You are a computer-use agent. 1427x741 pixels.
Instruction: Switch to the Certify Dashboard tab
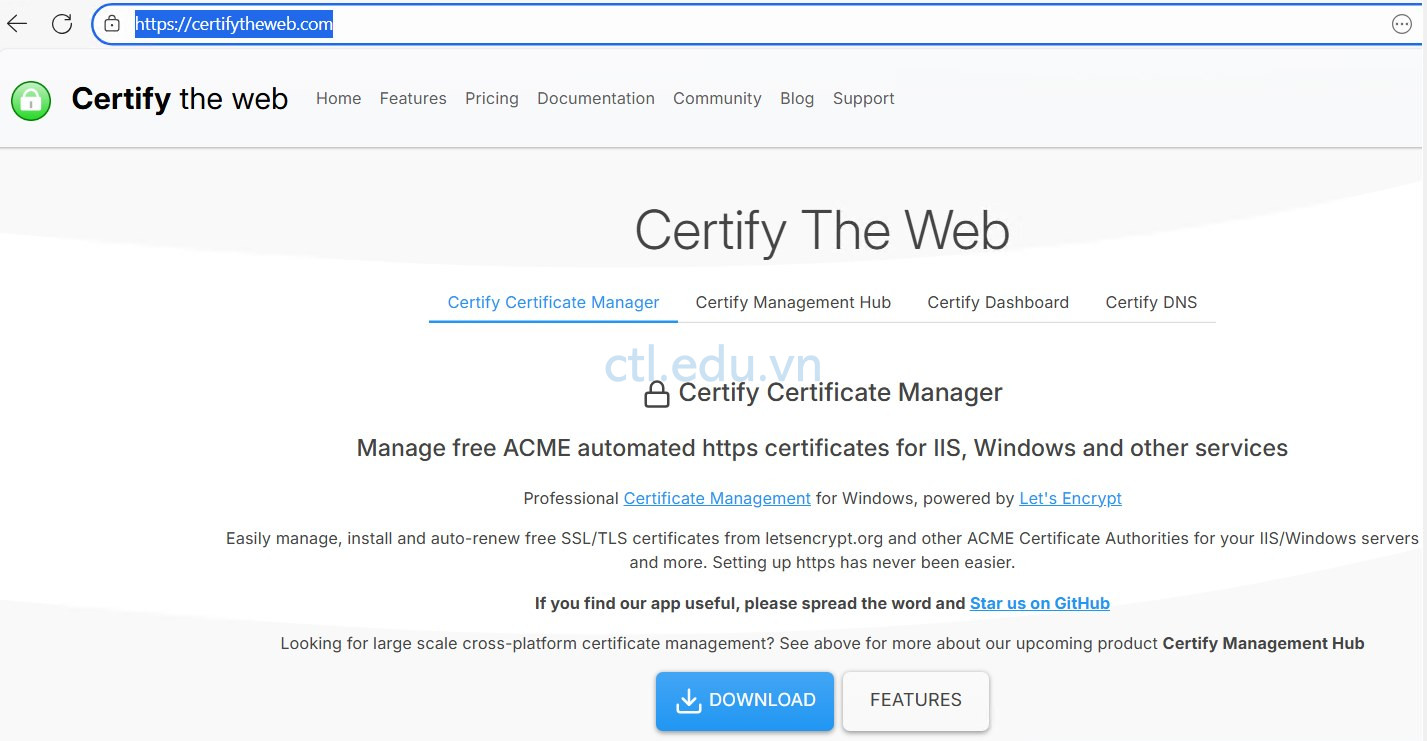coord(998,302)
